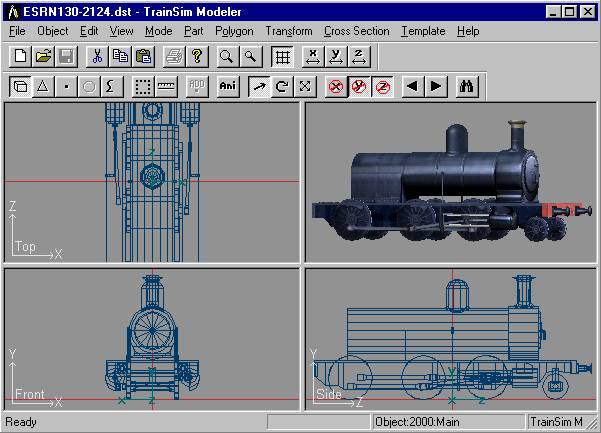Click the x-axis double-arrow button
This screenshot has height=433, width=601.
(x=313, y=57)
